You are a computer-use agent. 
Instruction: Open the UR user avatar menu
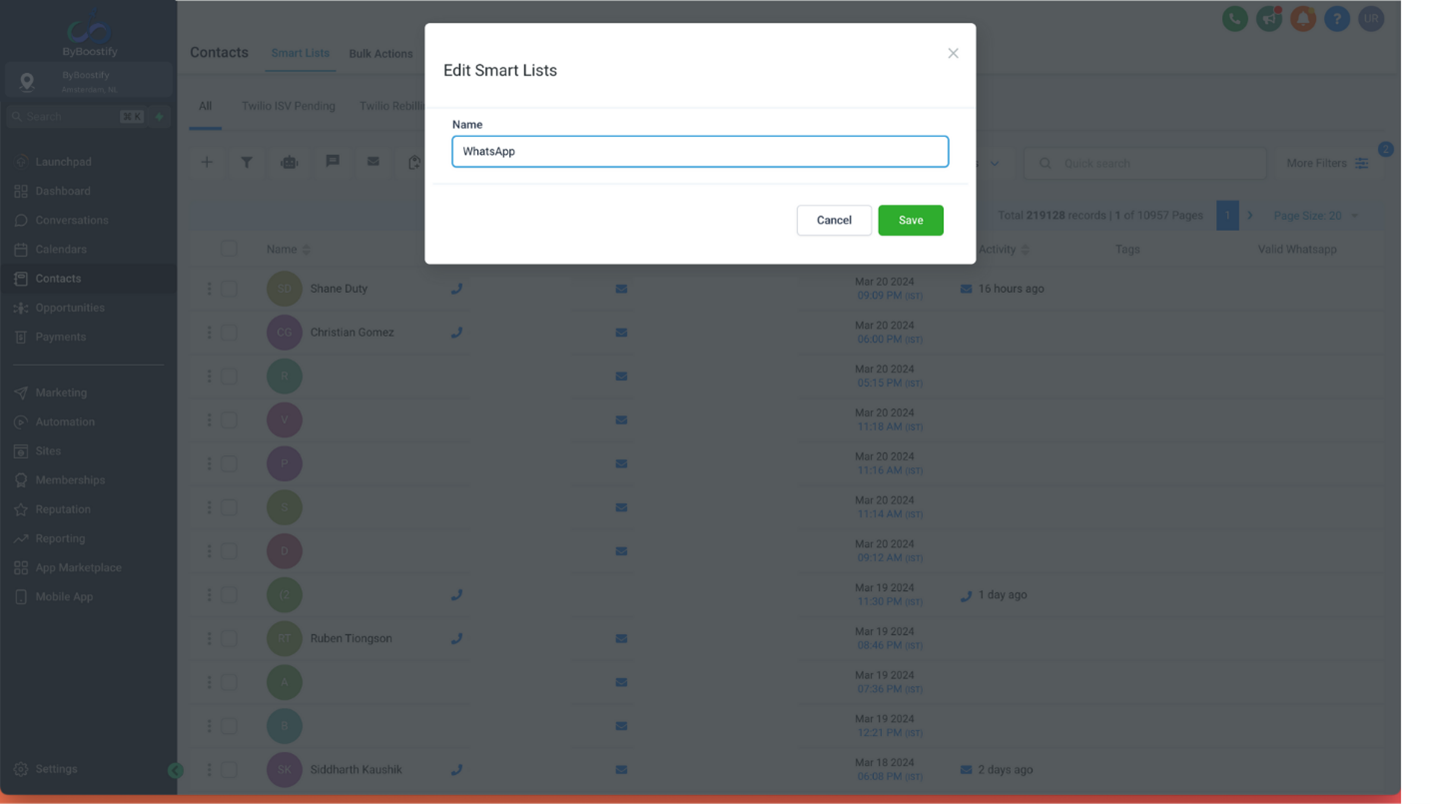pos(1371,19)
